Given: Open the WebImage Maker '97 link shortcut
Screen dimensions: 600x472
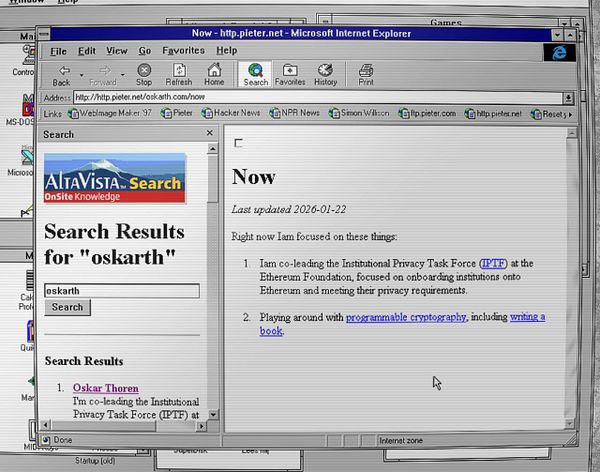Looking at the screenshot, I should (110, 113).
